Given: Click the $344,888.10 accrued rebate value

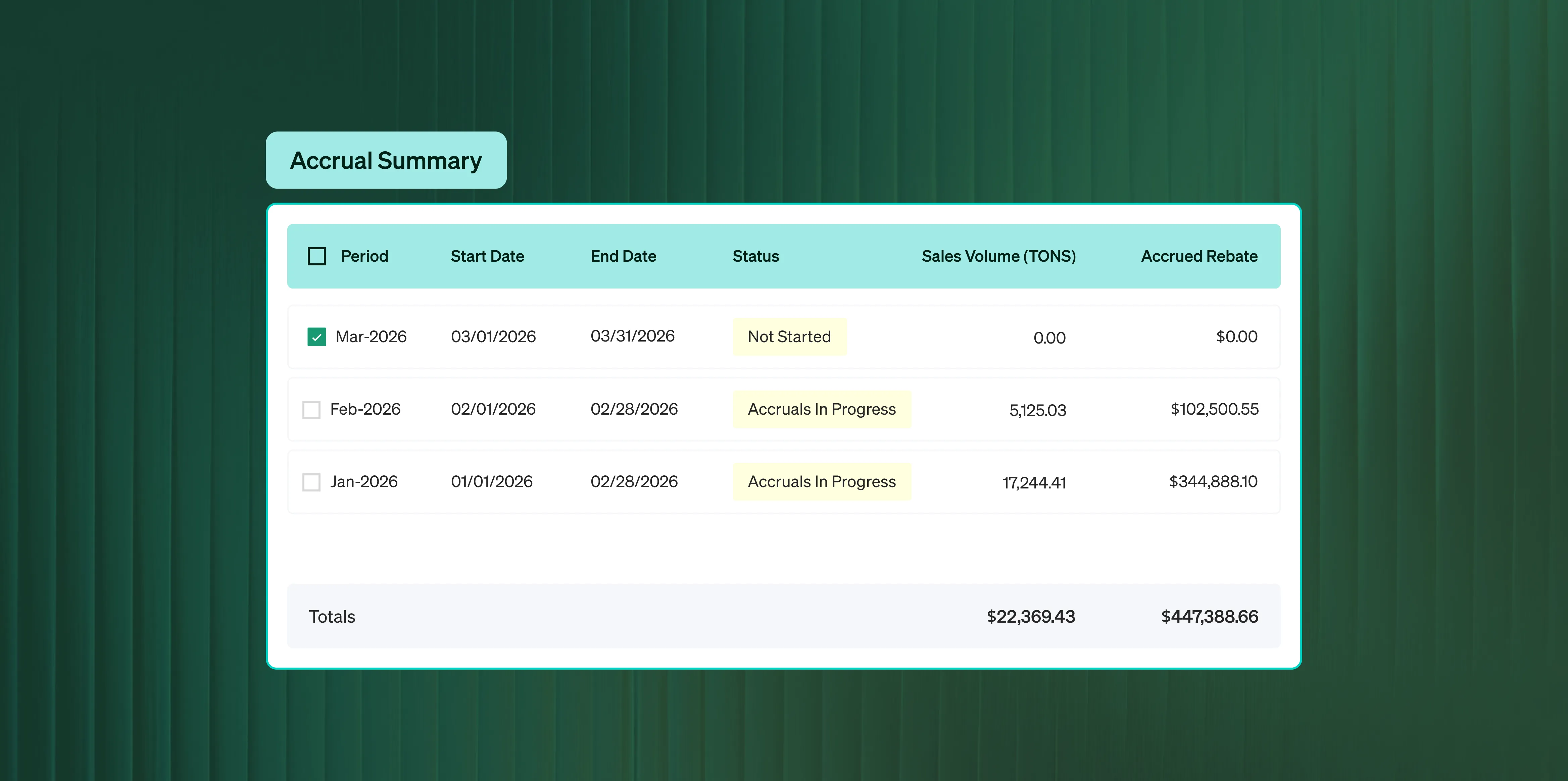Looking at the screenshot, I should pyautogui.click(x=1213, y=482).
